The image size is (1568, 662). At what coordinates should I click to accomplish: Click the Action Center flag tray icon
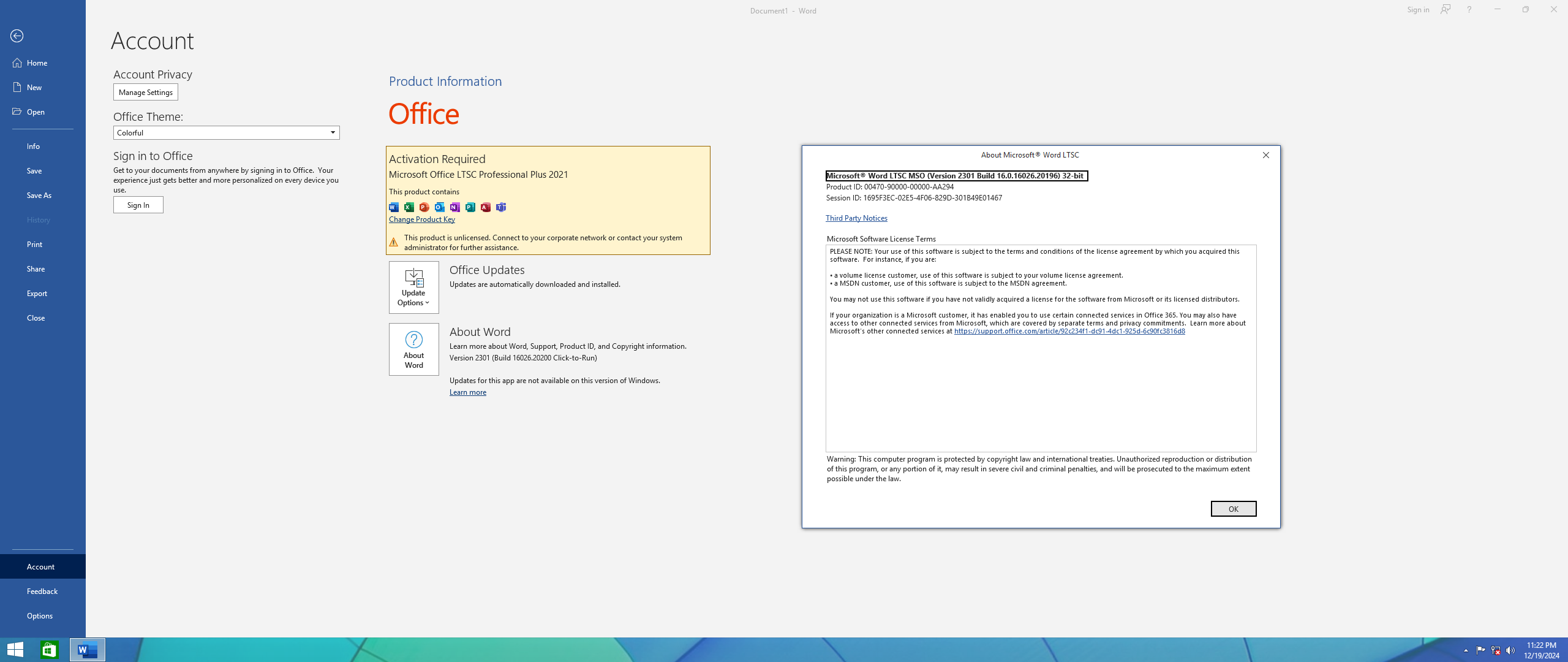click(x=1480, y=650)
